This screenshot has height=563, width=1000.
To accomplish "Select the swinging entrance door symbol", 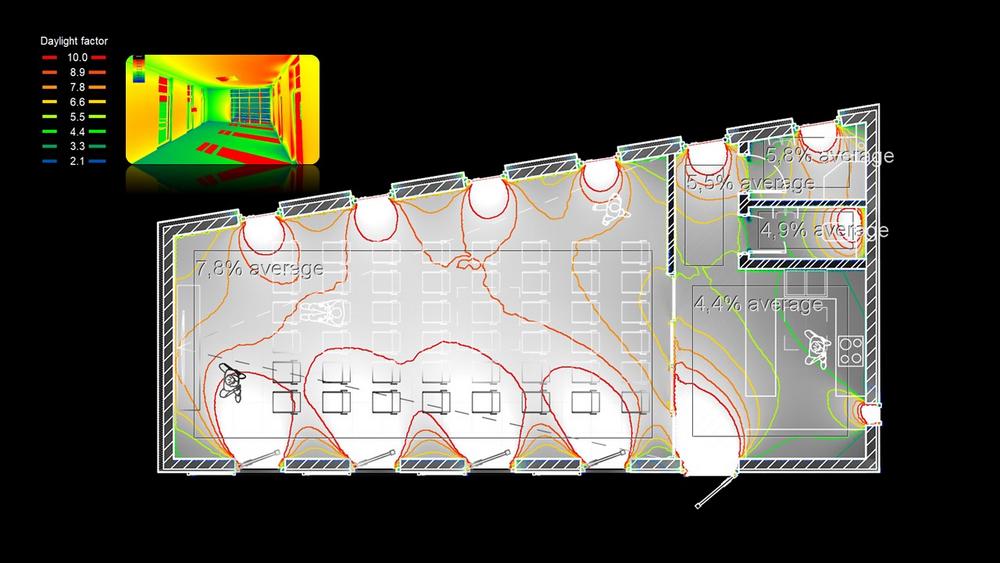I will [712, 490].
